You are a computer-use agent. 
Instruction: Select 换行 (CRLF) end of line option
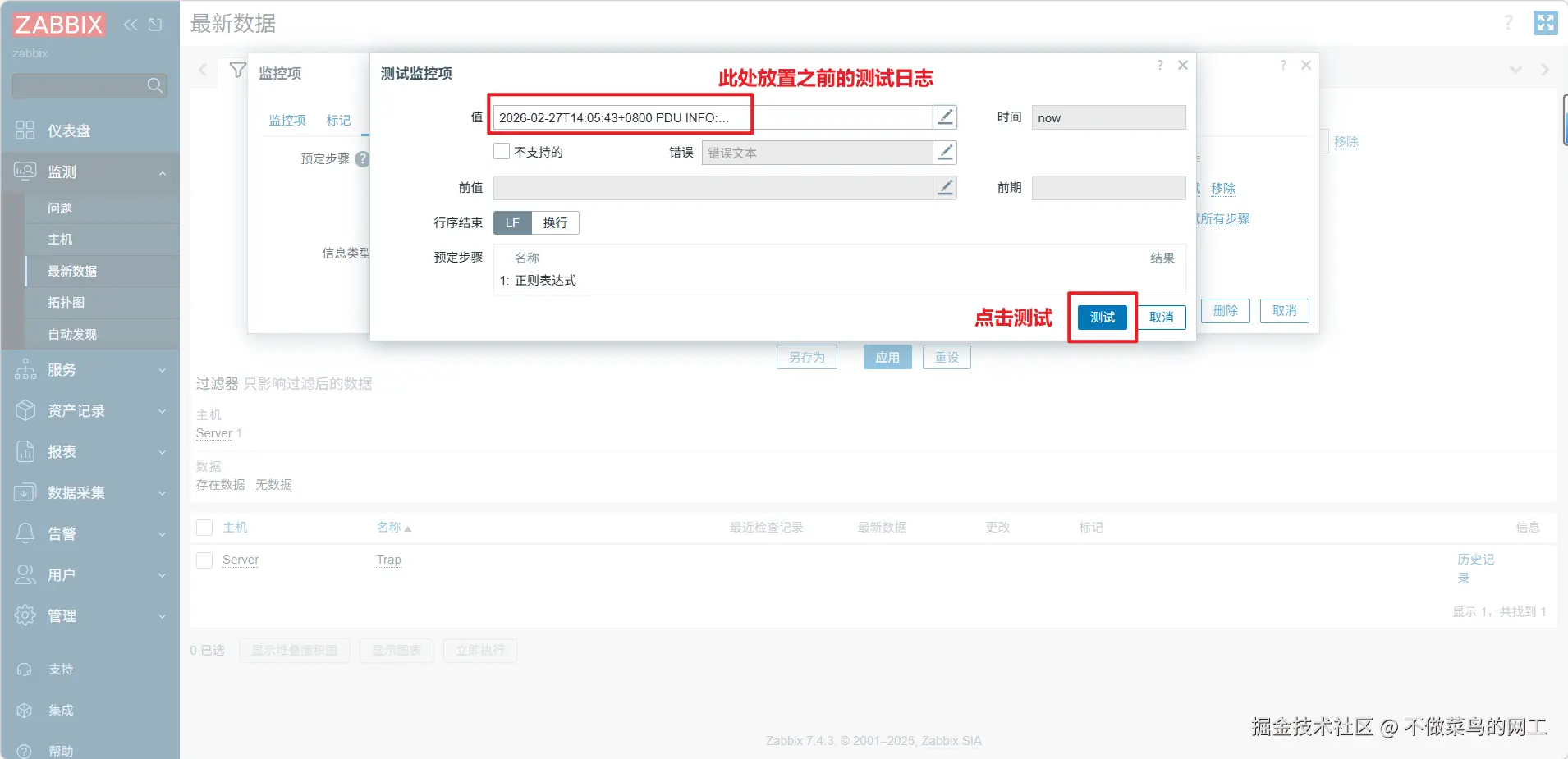555,223
